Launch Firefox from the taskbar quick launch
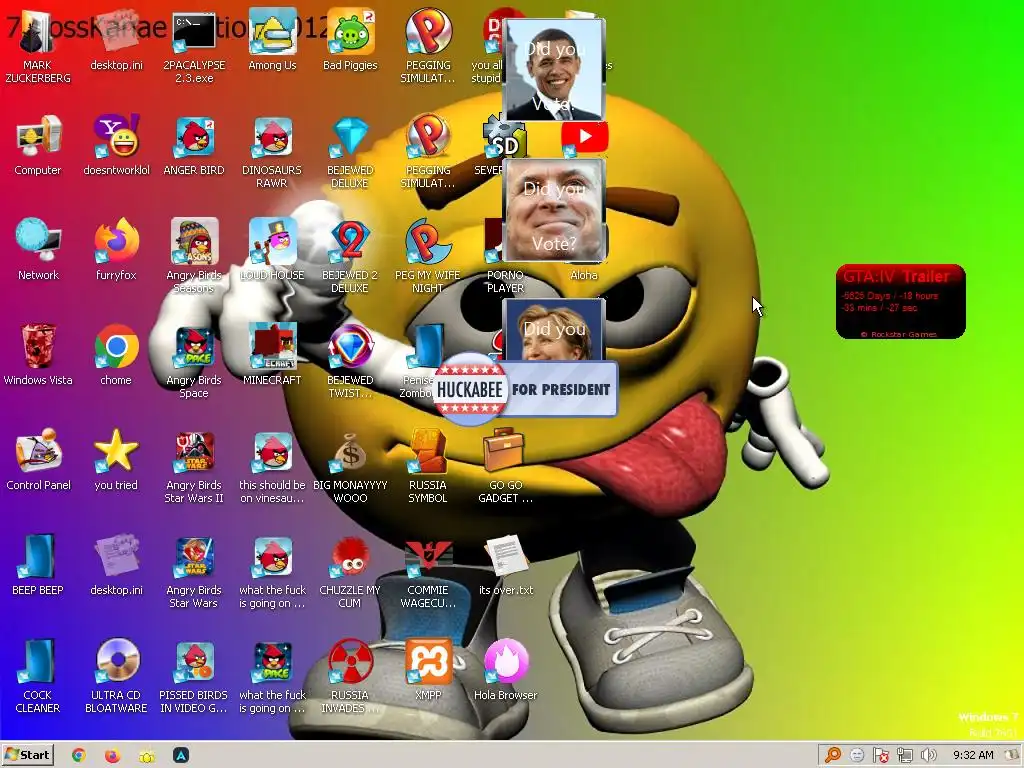Image resolution: width=1024 pixels, height=768 pixels. pyautogui.click(x=112, y=755)
